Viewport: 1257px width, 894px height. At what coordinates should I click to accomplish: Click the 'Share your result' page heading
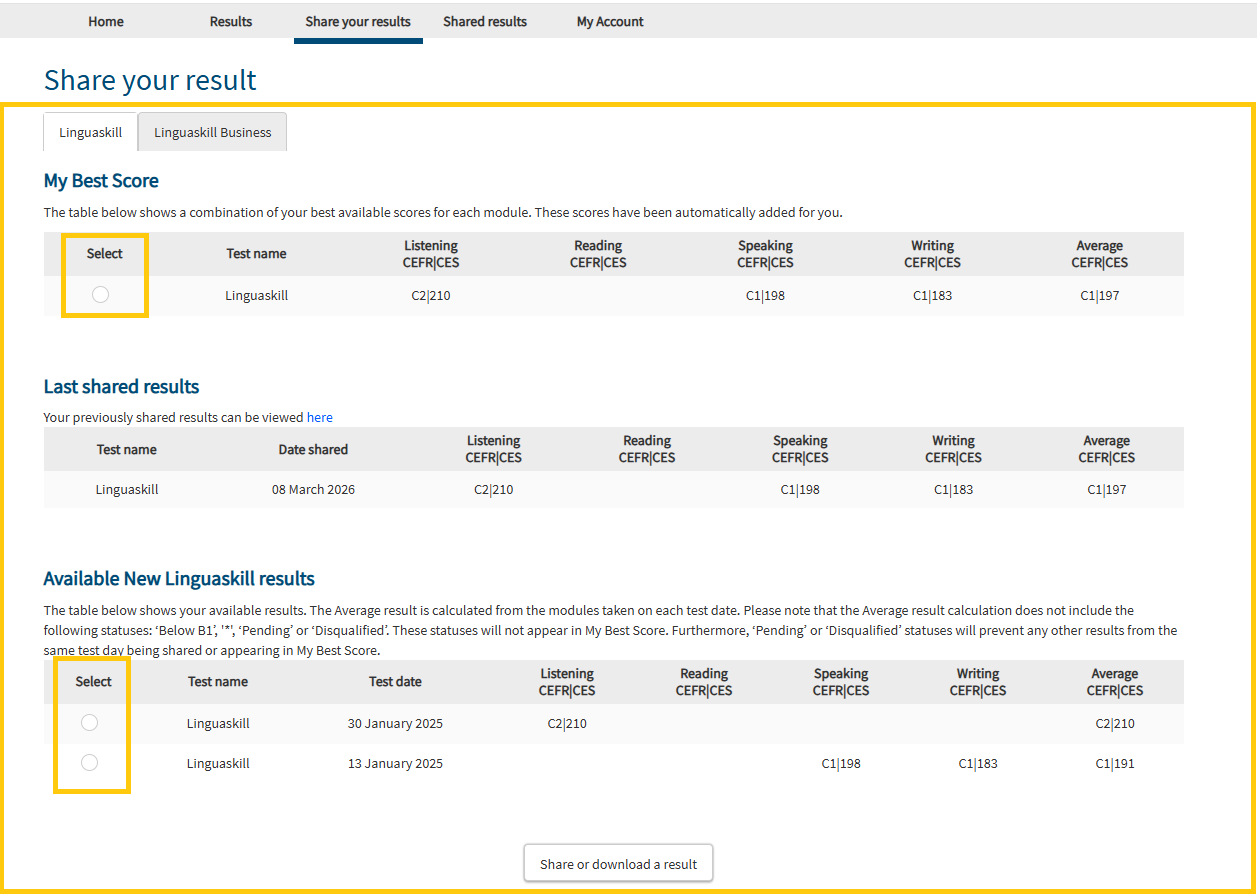[x=150, y=80]
